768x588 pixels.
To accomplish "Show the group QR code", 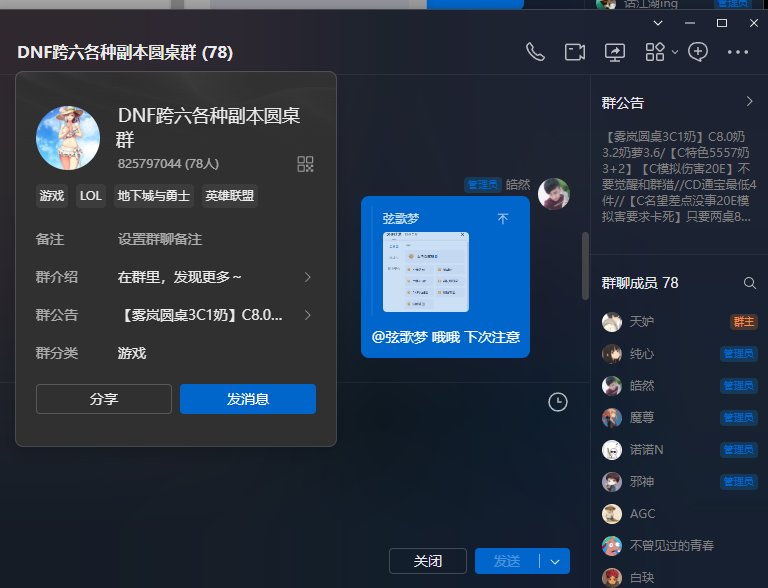I will click(305, 164).
